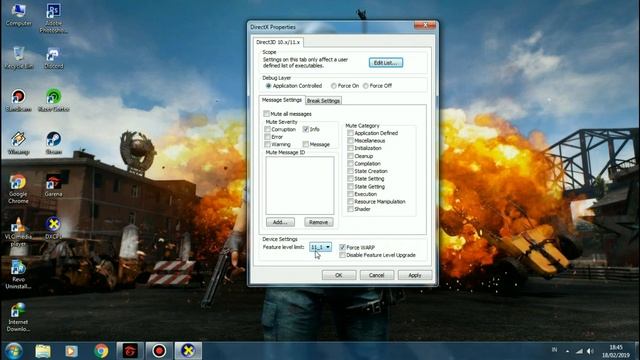Switch to the DirectX control panel taskbar icon
This screenshot has height=360, width=640.
pos(188,351)
